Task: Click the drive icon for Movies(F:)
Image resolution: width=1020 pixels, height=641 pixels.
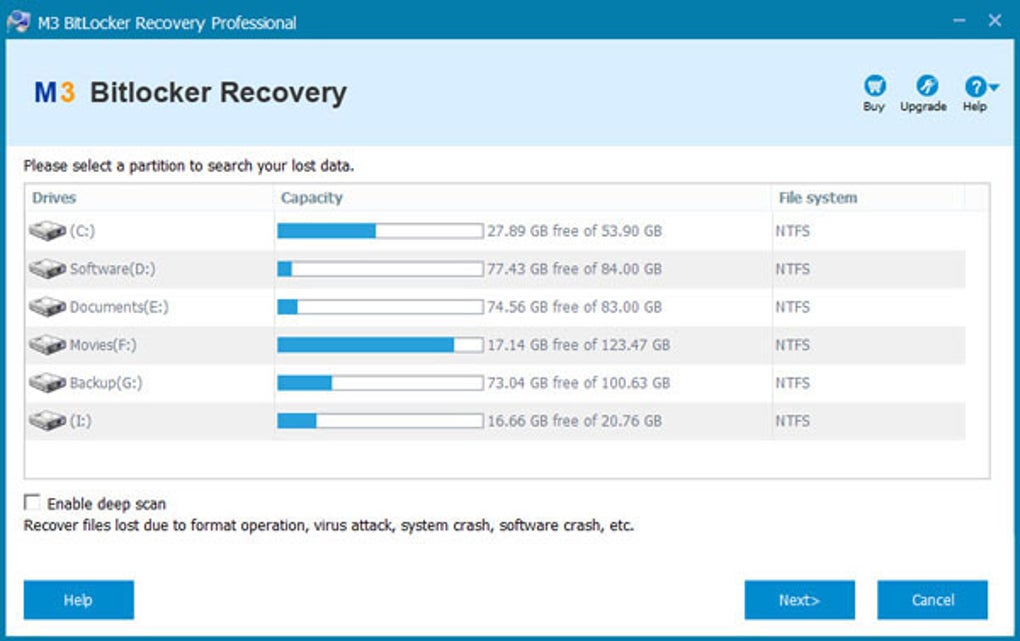Action: click(x=47, y=344)
